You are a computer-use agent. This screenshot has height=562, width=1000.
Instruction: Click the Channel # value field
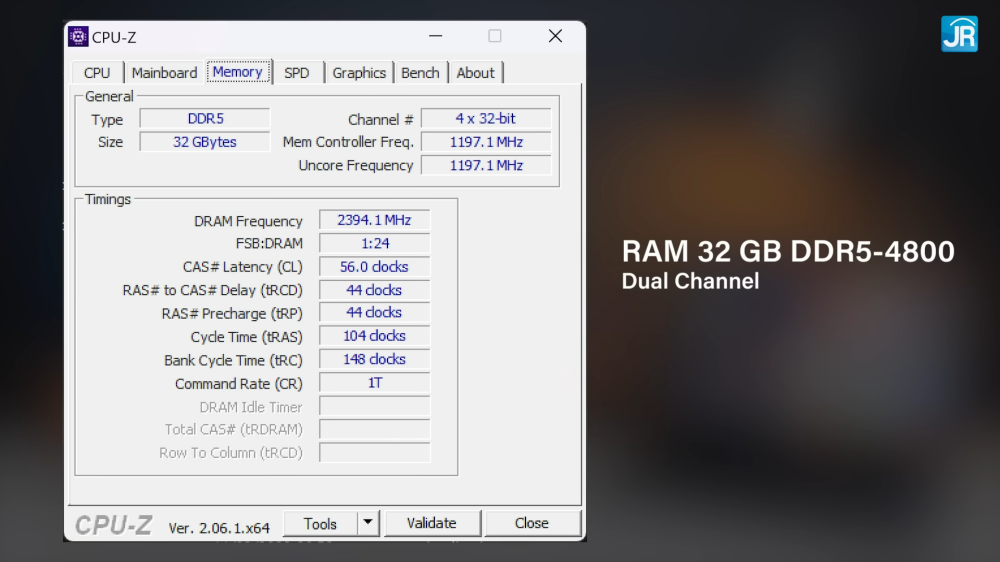pyautogui.click(x=486, y=119)
